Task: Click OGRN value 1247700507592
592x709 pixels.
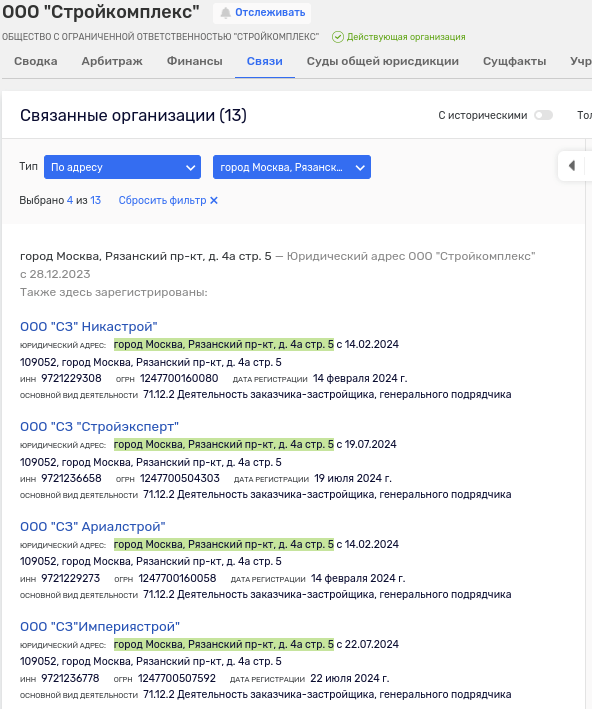Action: click(x=177, y=678)
